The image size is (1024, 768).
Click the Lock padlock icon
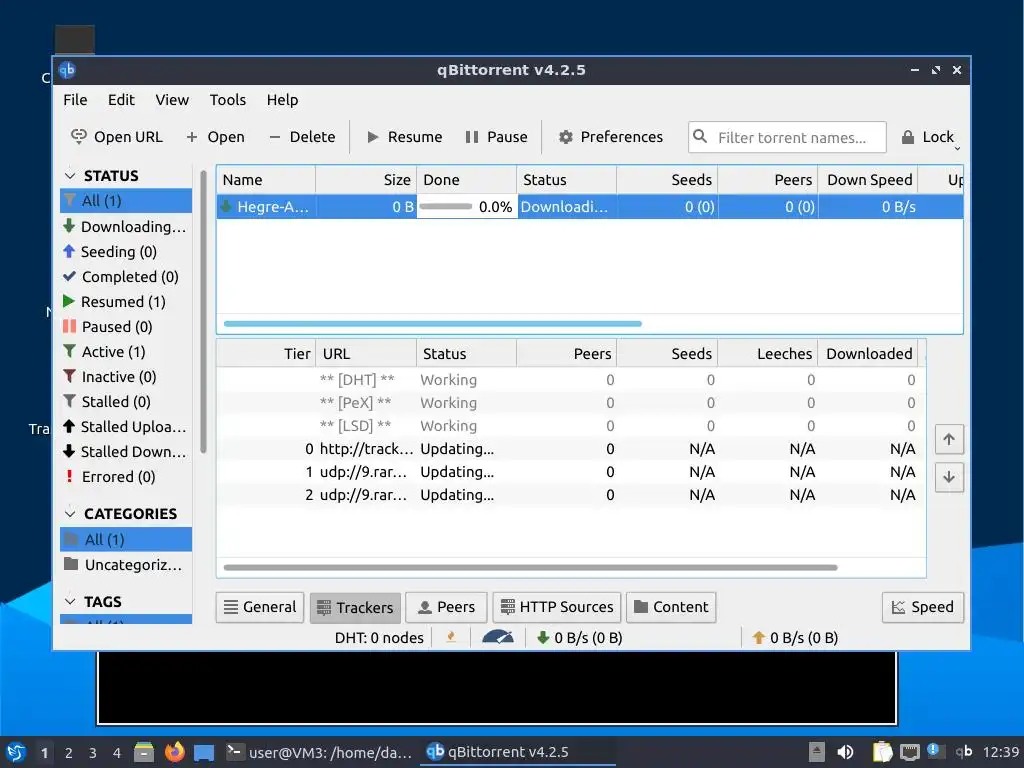908,137
